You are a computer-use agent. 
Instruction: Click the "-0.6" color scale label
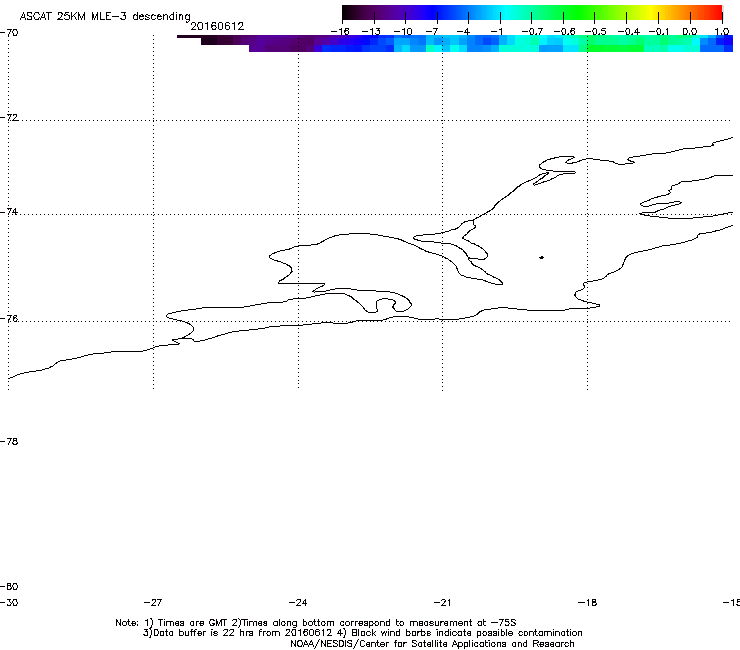pos(564,32)
